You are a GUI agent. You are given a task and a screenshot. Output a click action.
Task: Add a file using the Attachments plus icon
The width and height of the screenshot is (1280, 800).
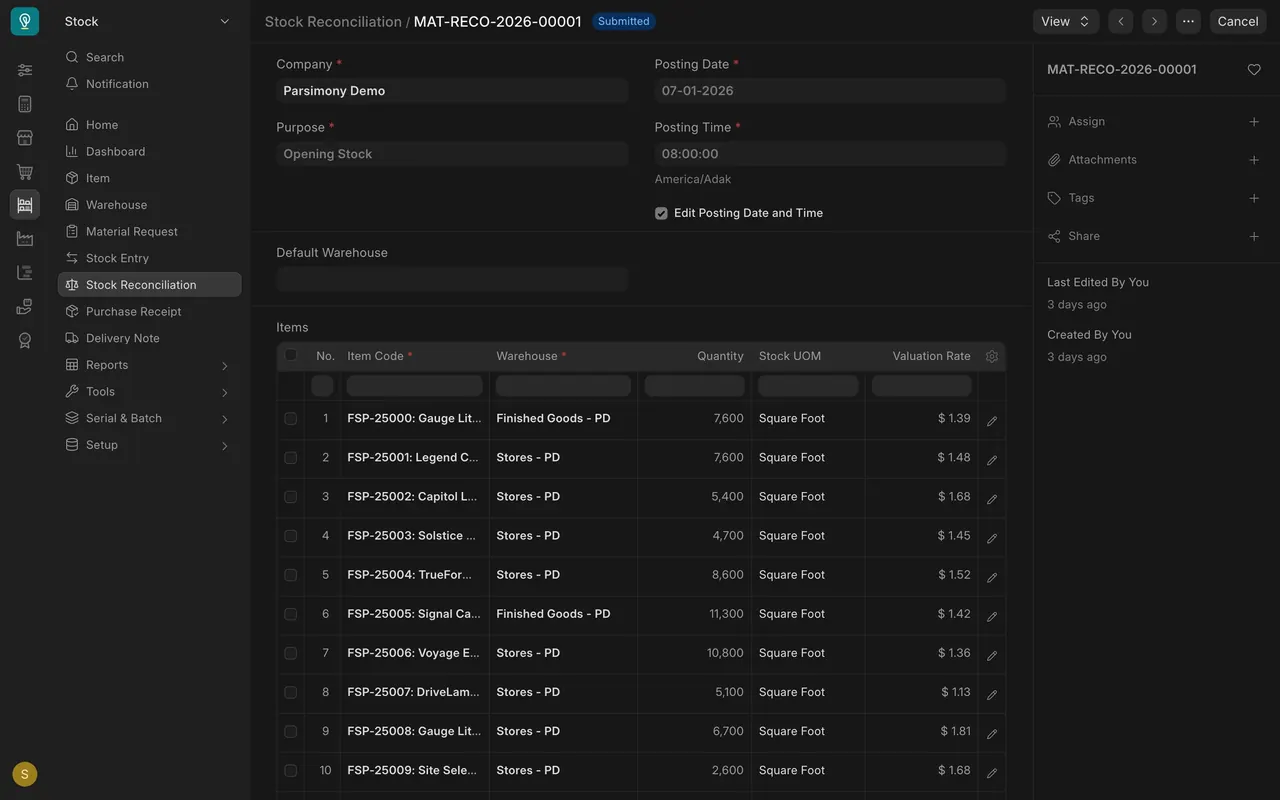[1254, 160]
